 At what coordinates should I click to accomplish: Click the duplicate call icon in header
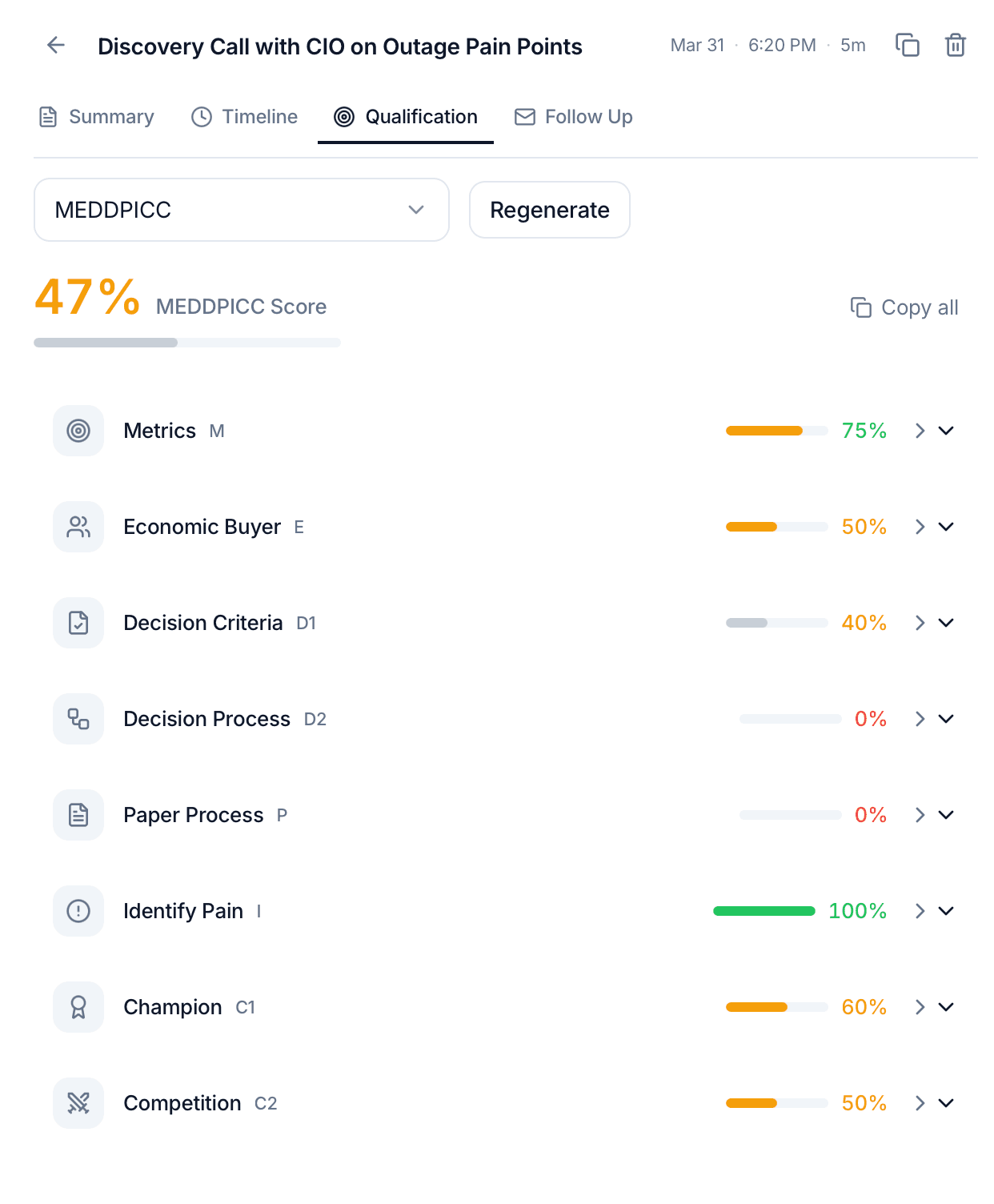tap(907, 45)
